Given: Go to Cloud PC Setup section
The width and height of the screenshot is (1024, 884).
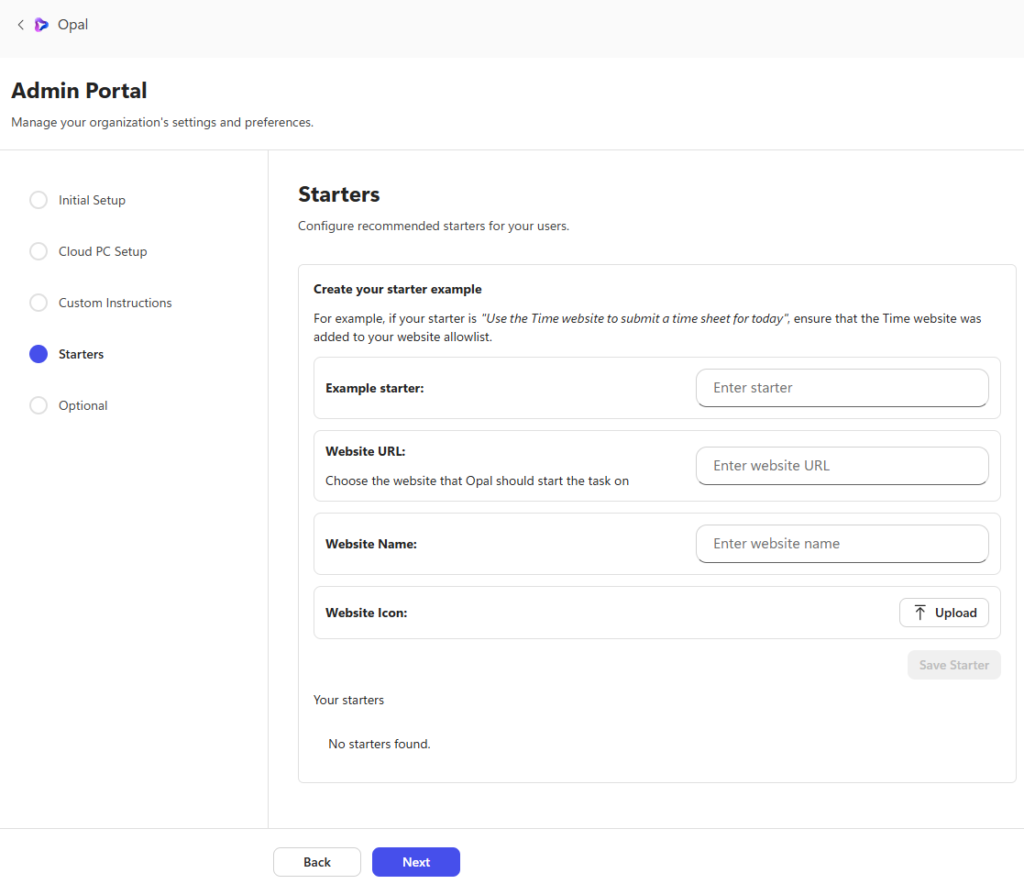Looking at the screenshot, I should pyautogui.click(x=103, y=251).
